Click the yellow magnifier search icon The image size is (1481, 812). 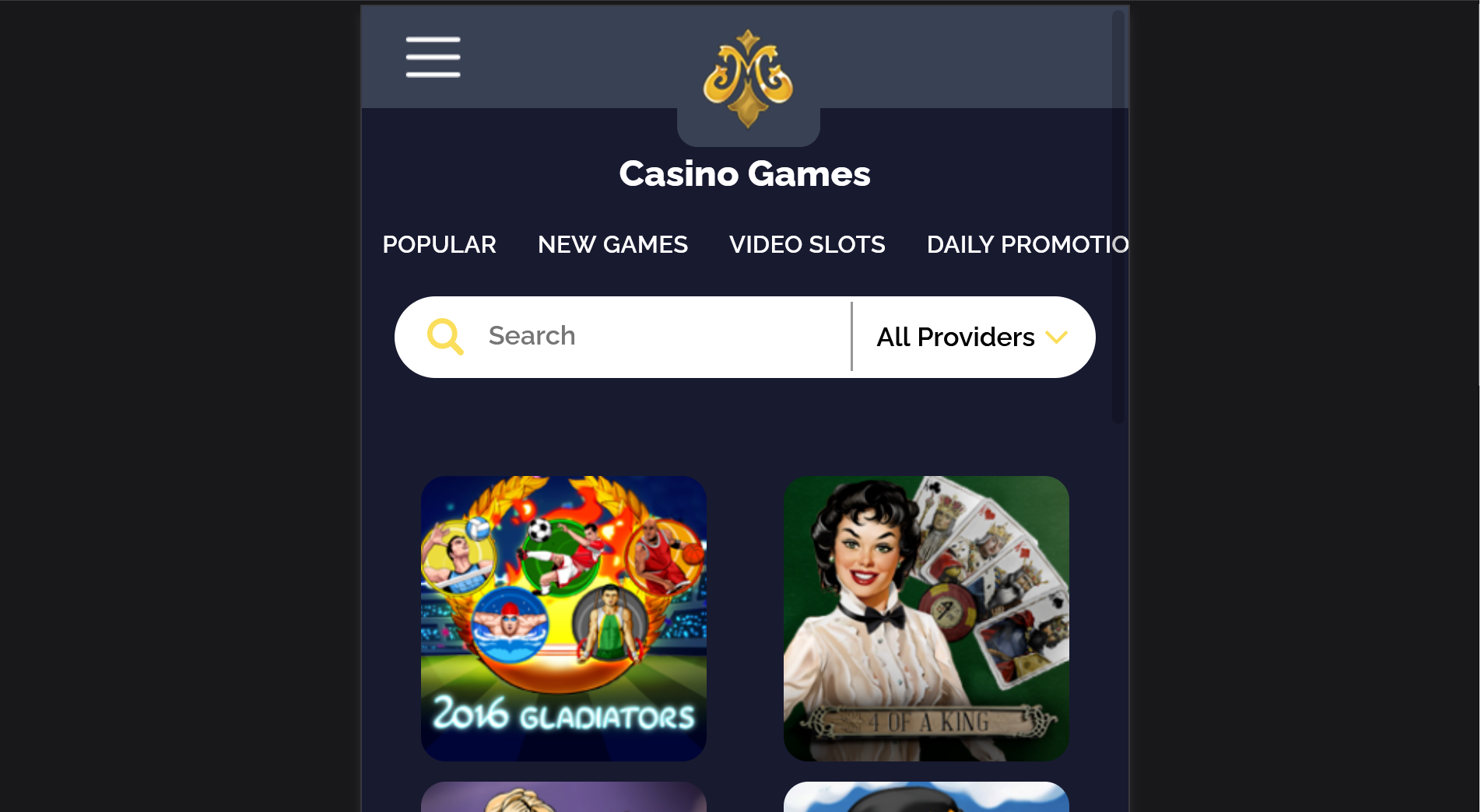coord(445,337)
